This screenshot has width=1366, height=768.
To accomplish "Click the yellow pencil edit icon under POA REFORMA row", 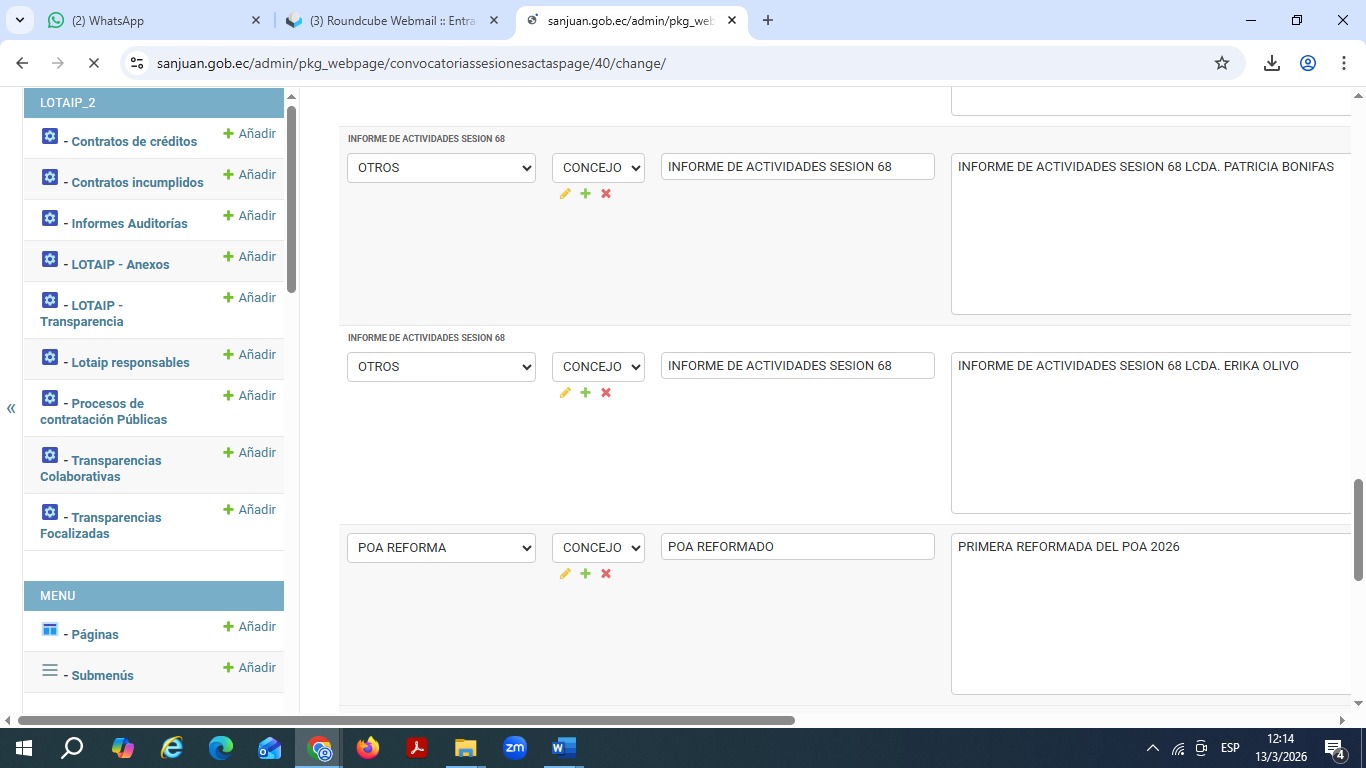I will [x=565, y=574].
